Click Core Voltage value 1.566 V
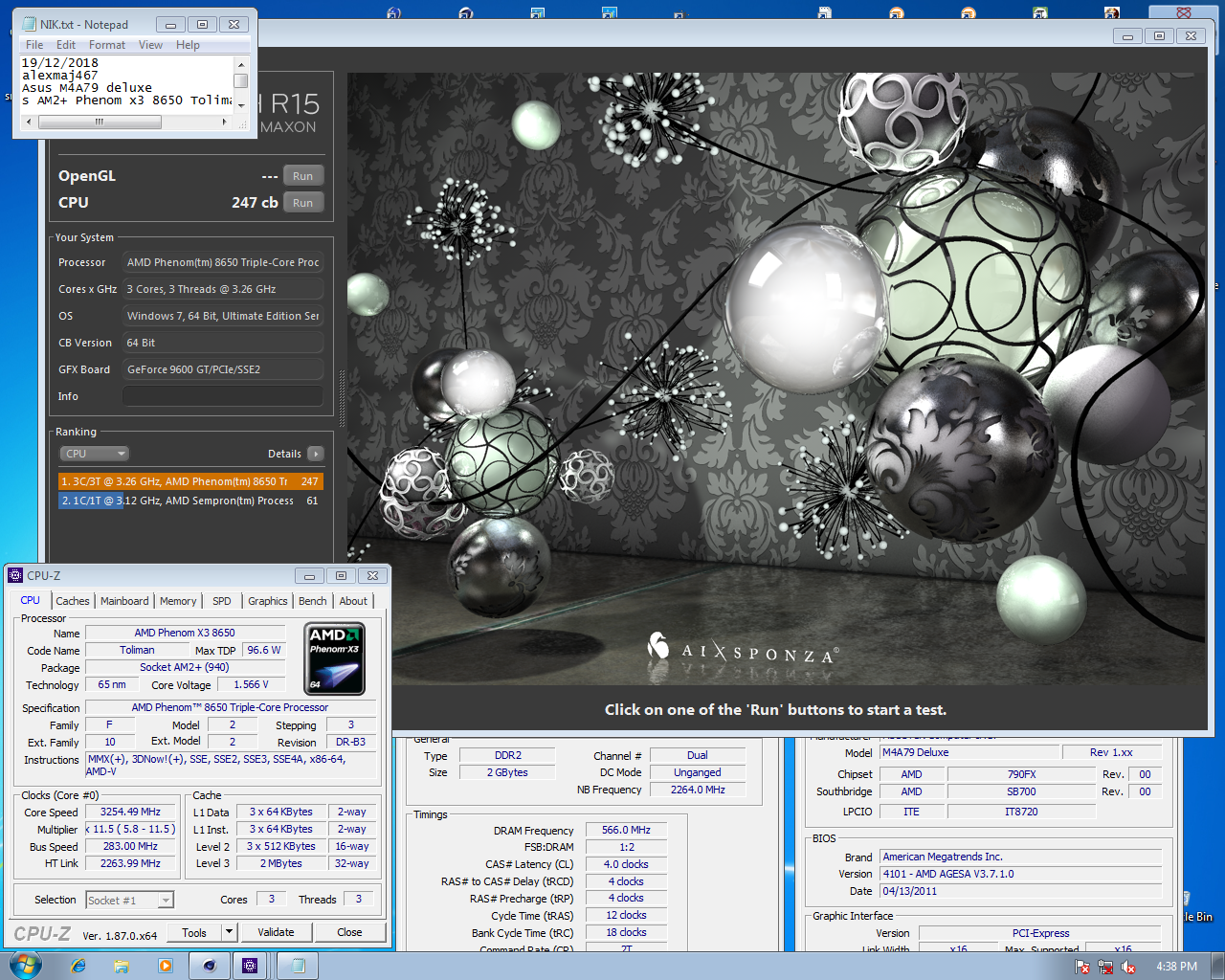Image resolution: width=1225 pixels, height=980 pixels. tap(251, 684)
